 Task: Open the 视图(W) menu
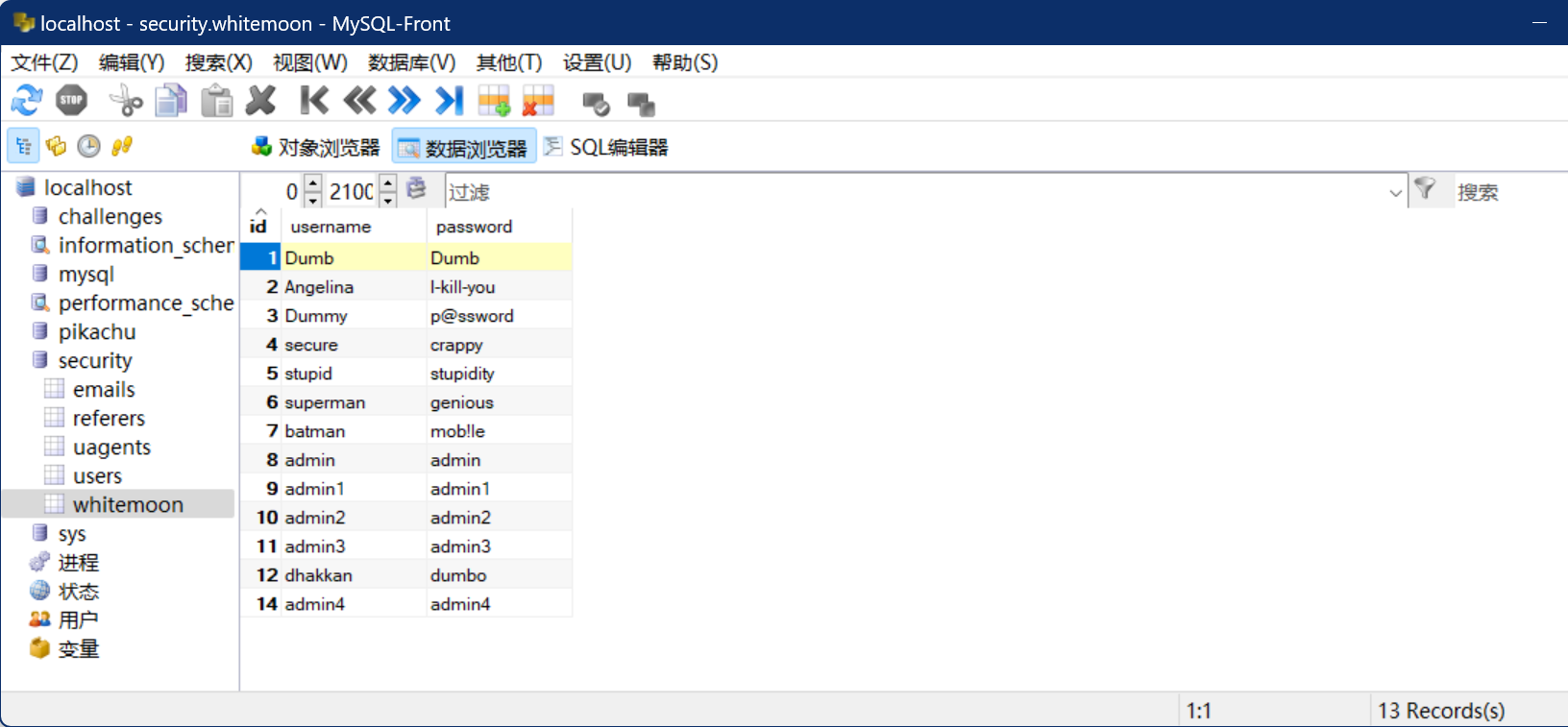pyautogui.click(x=310, y=62)
